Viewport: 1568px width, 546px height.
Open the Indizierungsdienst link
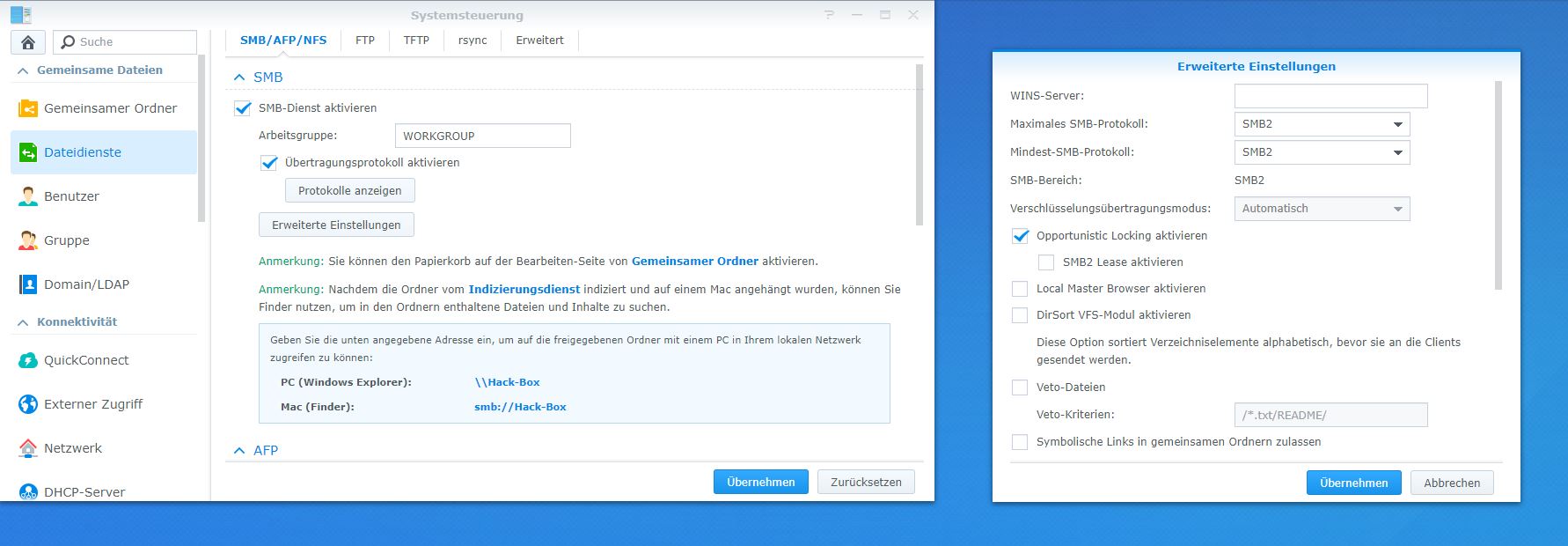coord(524,290)
